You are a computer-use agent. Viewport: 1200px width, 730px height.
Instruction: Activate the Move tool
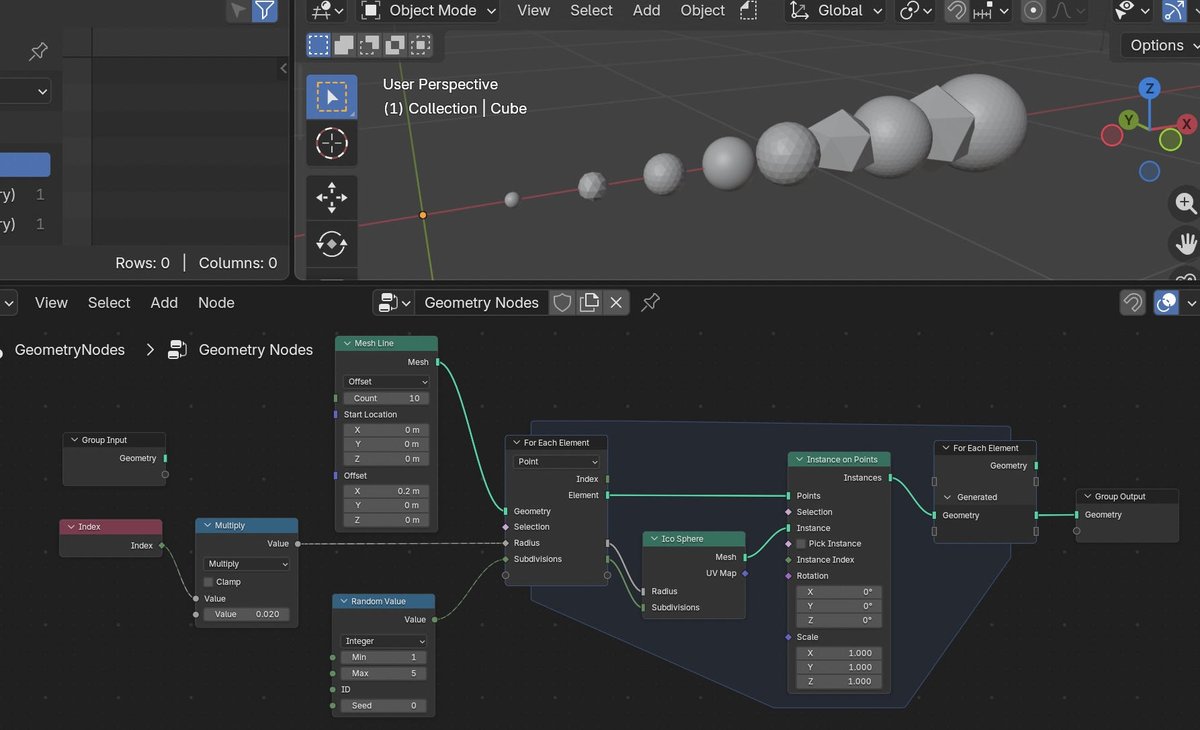(x=331, y=197)
